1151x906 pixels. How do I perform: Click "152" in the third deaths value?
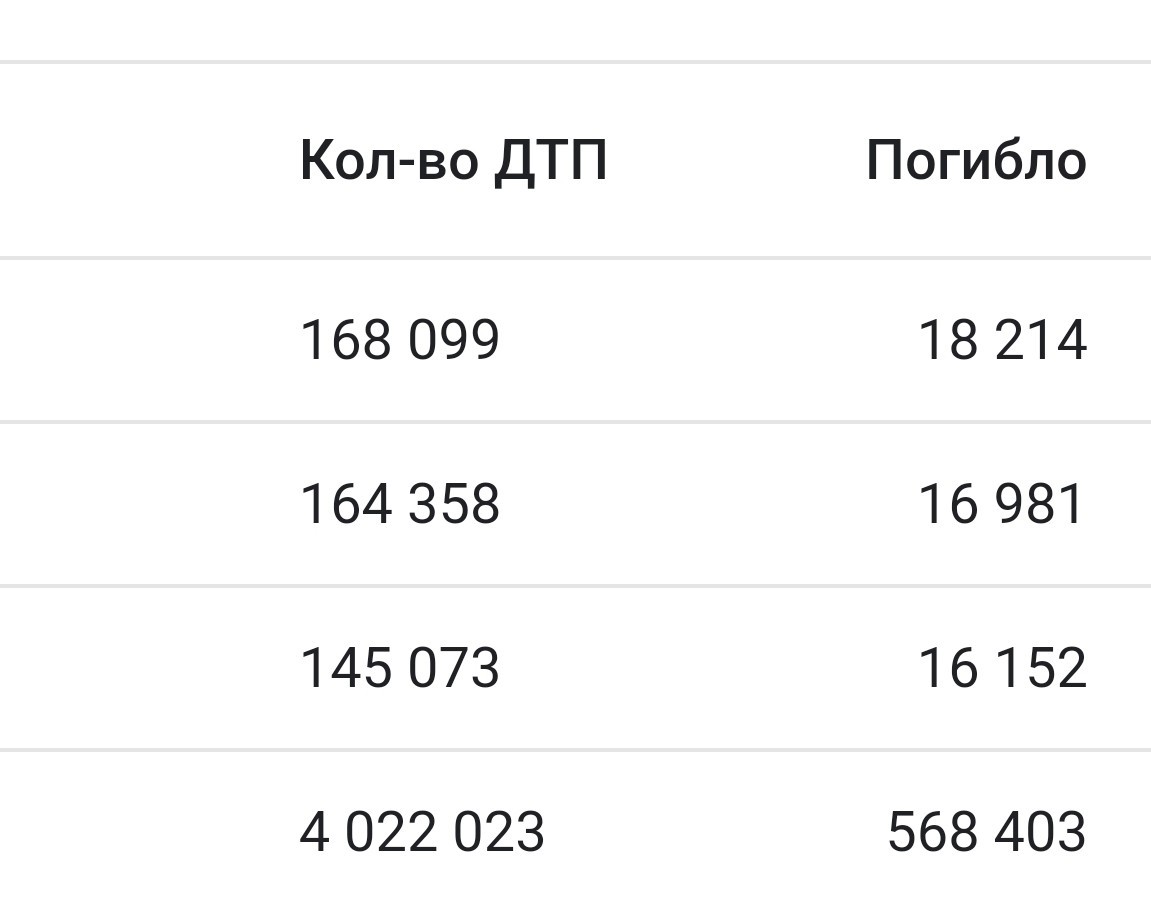point(1041,668)
